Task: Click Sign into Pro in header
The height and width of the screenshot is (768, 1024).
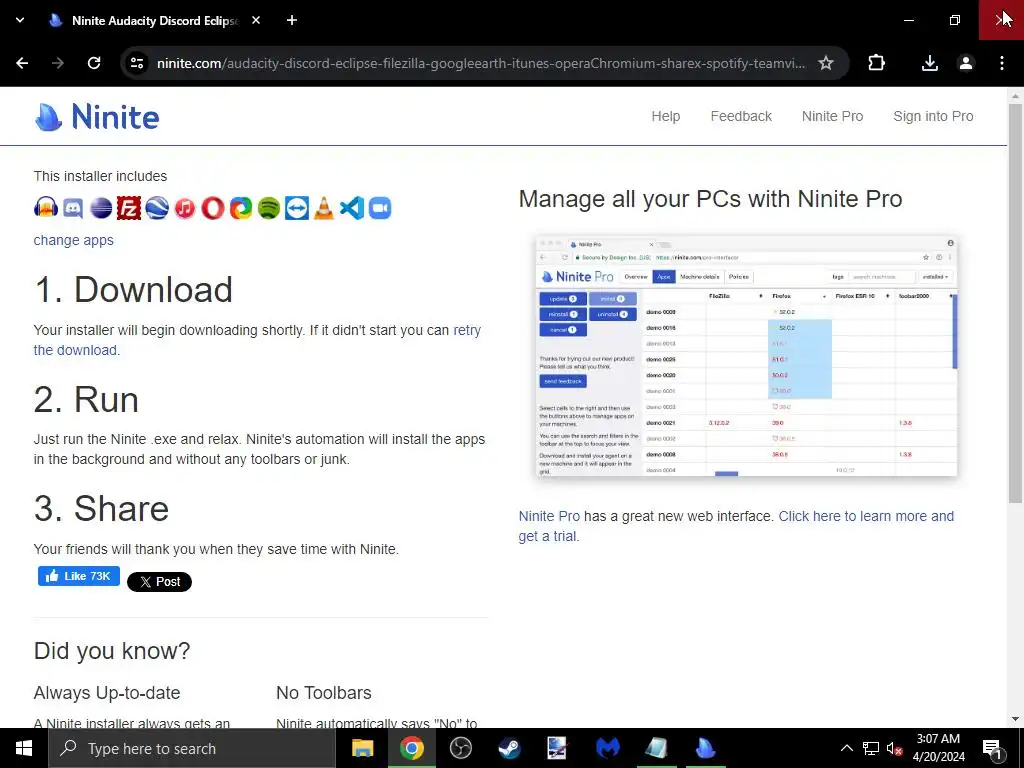Action: coord(933,116)
